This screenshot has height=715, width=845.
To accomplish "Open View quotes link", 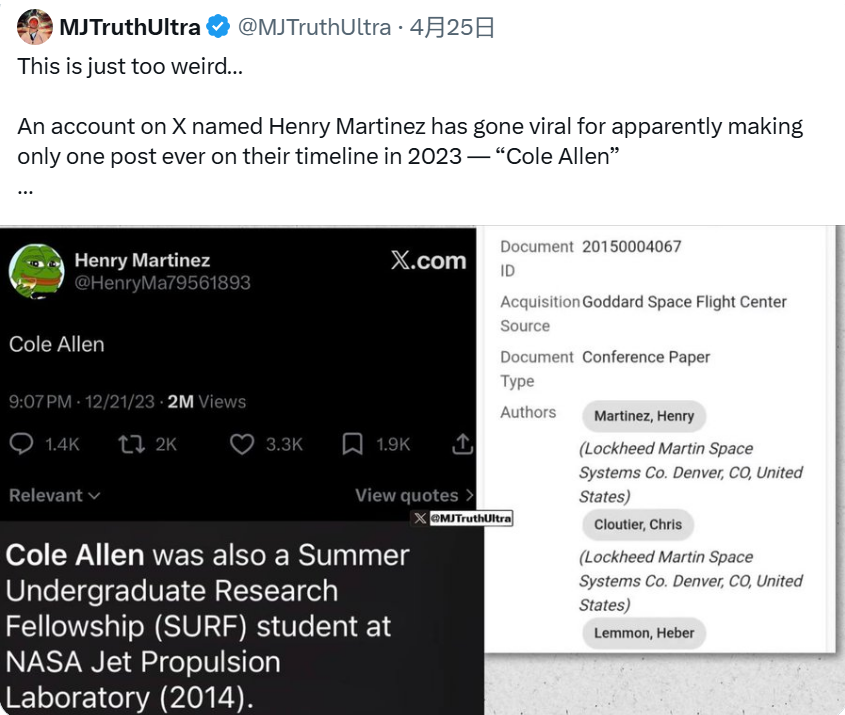I will (x=413, y=495).
